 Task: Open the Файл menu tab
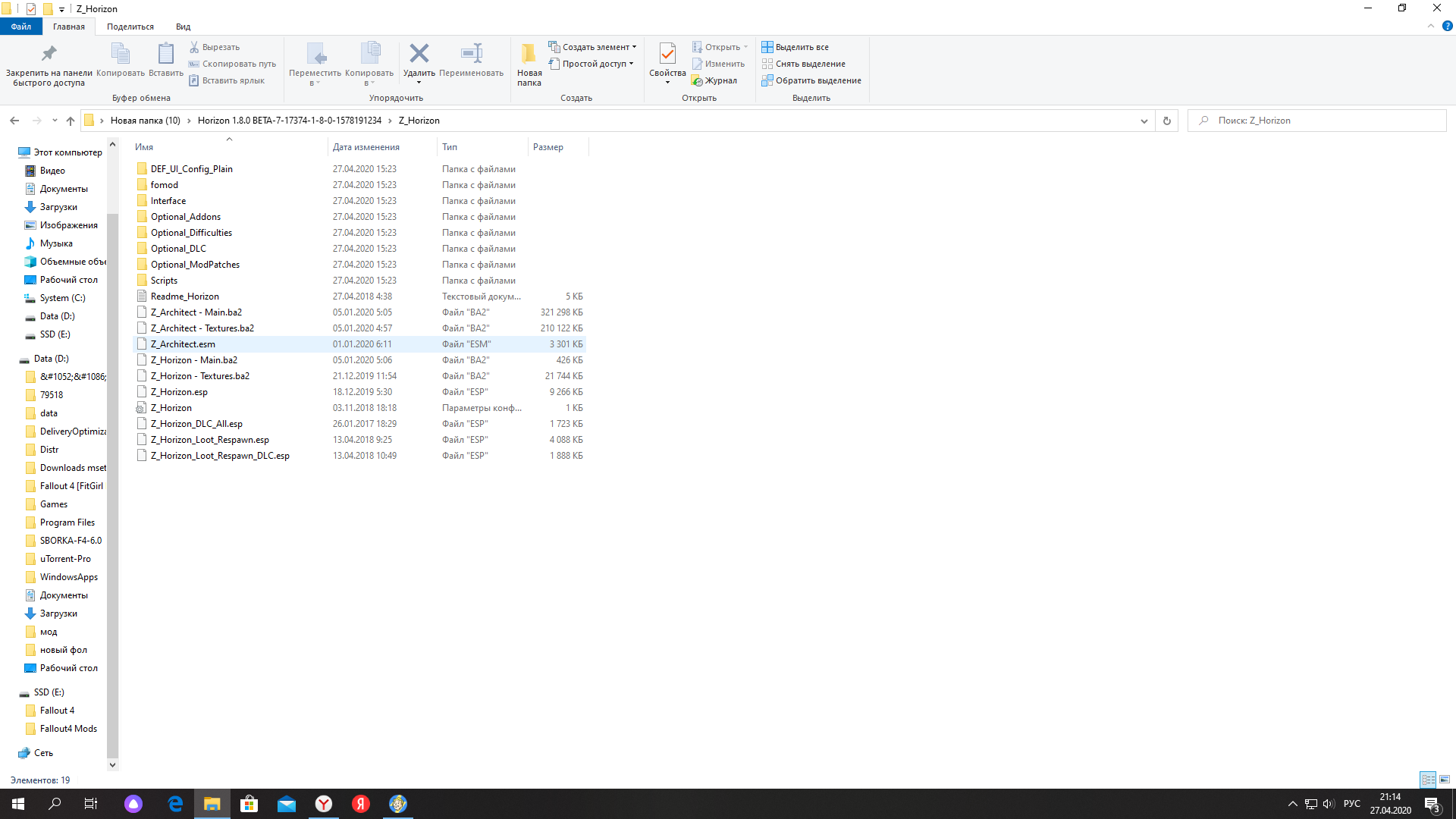tap(21, 27)
